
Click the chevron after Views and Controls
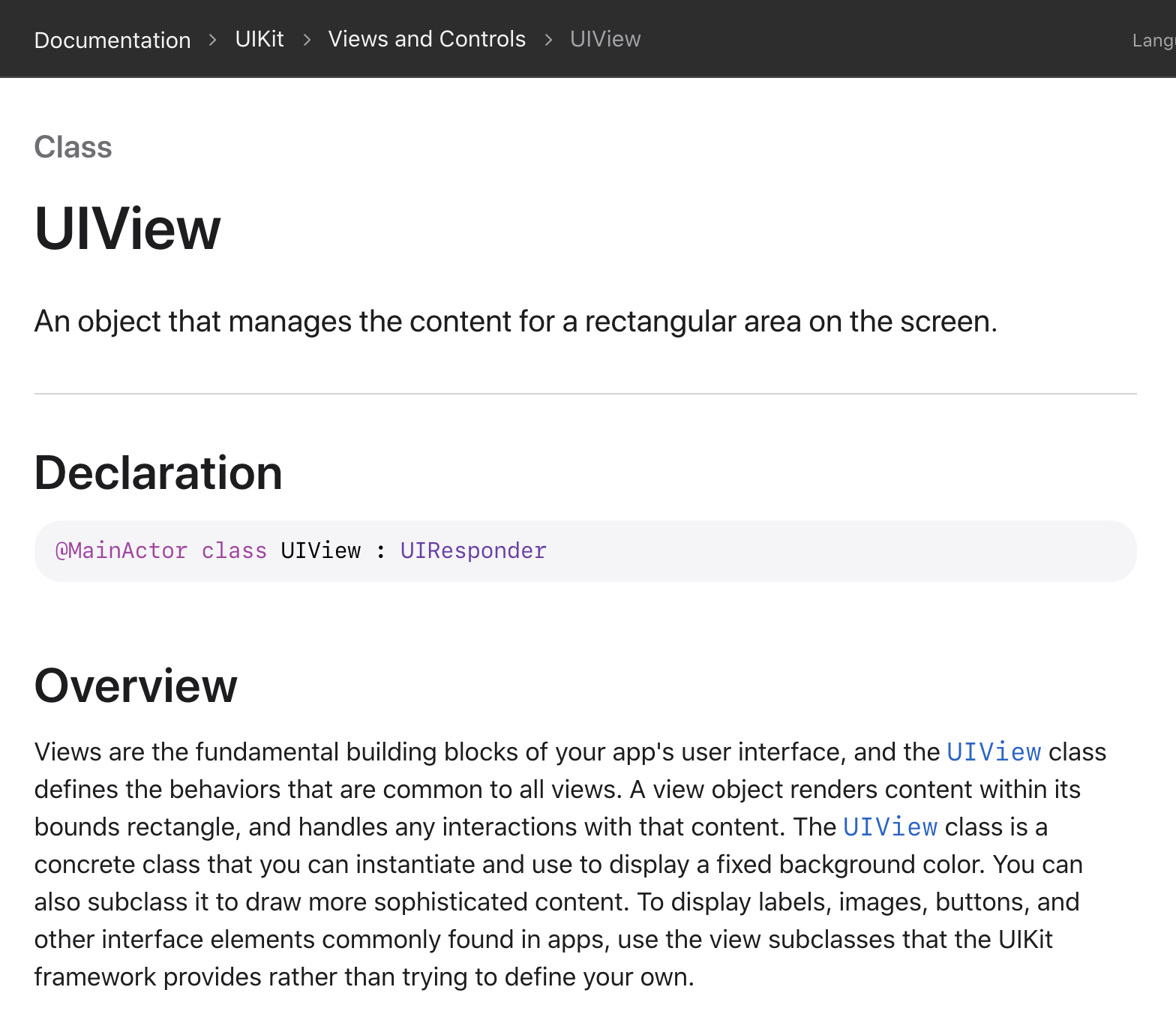click(x=548, y=40)
